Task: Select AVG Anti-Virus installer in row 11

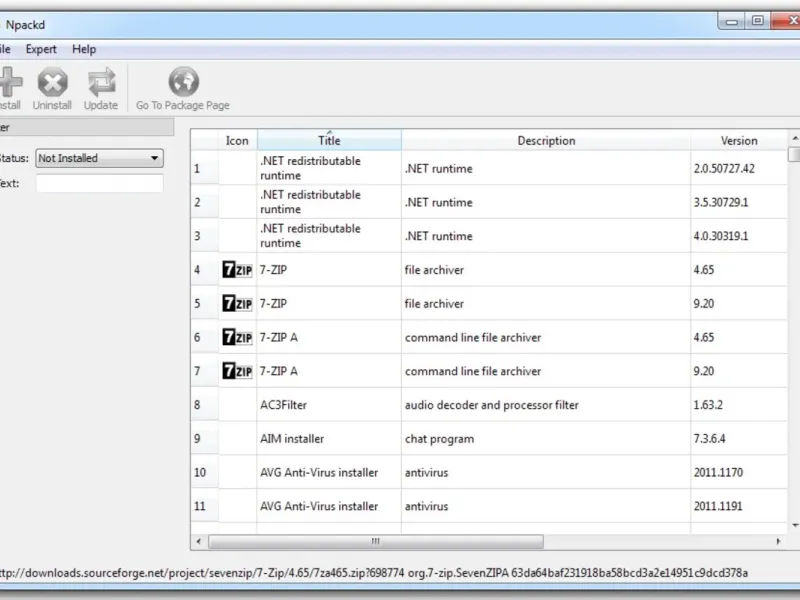Action: tap(329, 506)
